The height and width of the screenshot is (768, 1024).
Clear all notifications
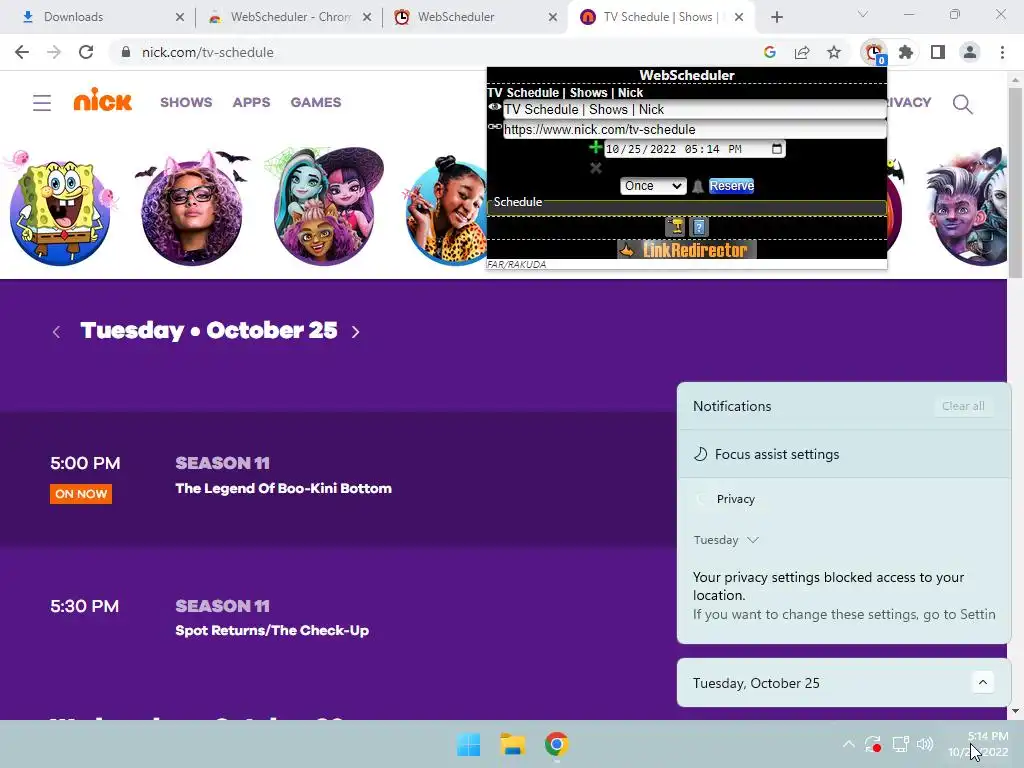(x=963, y=406)
